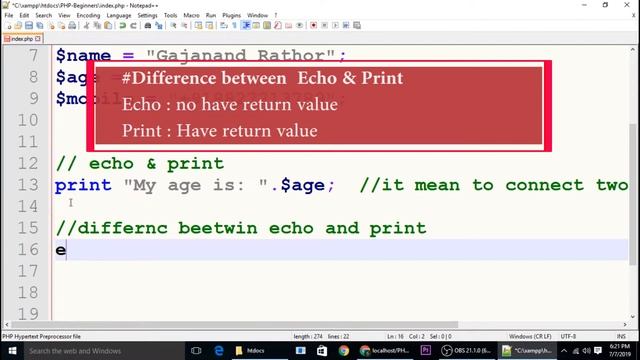Close the index.php tab
Image resolution: width=640 pixels, height=360 pixels.
[38, 39]
